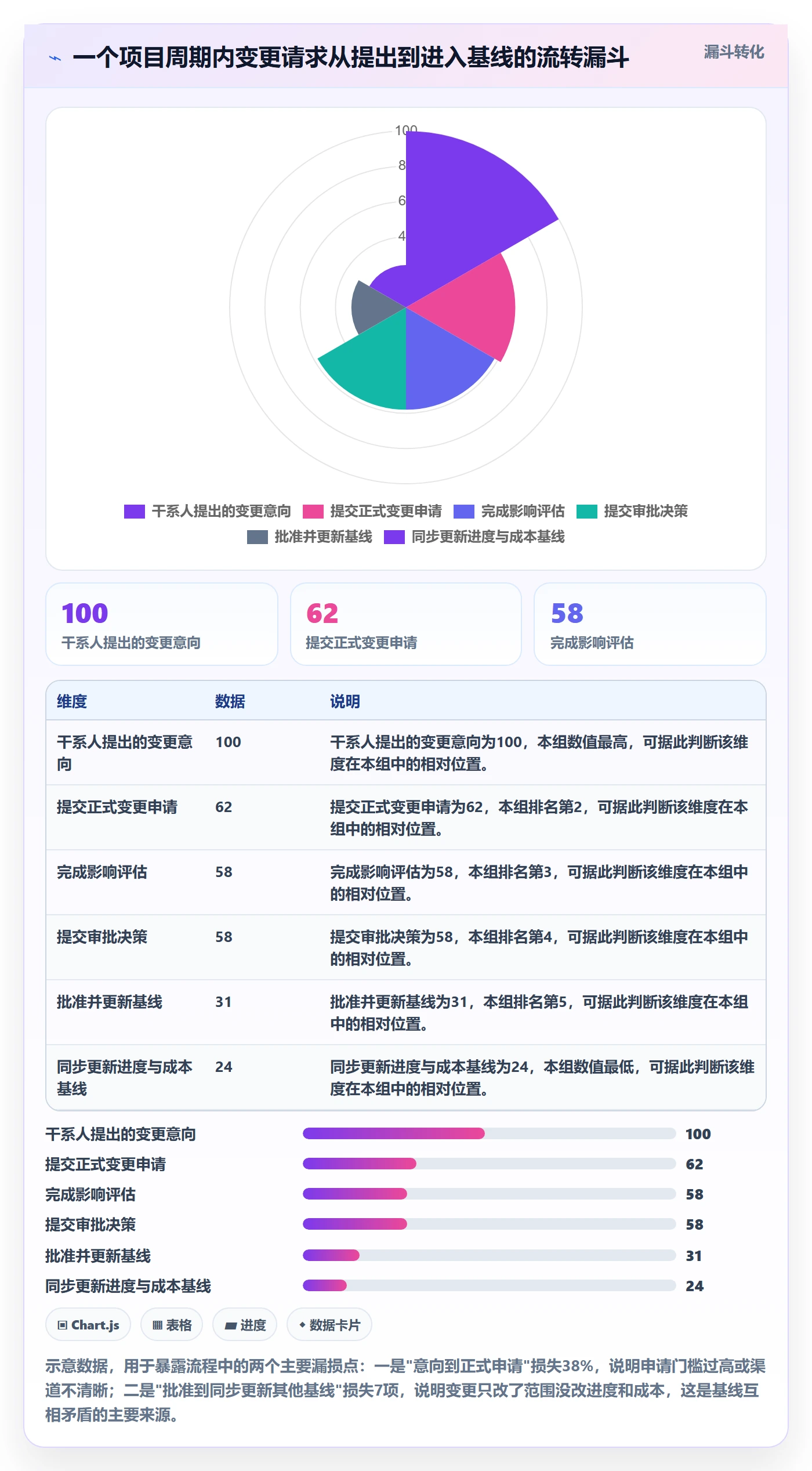Click progress bar for 完成影响评估
Viewport: 812px width, 1471px height.
tap(489, 1194)
